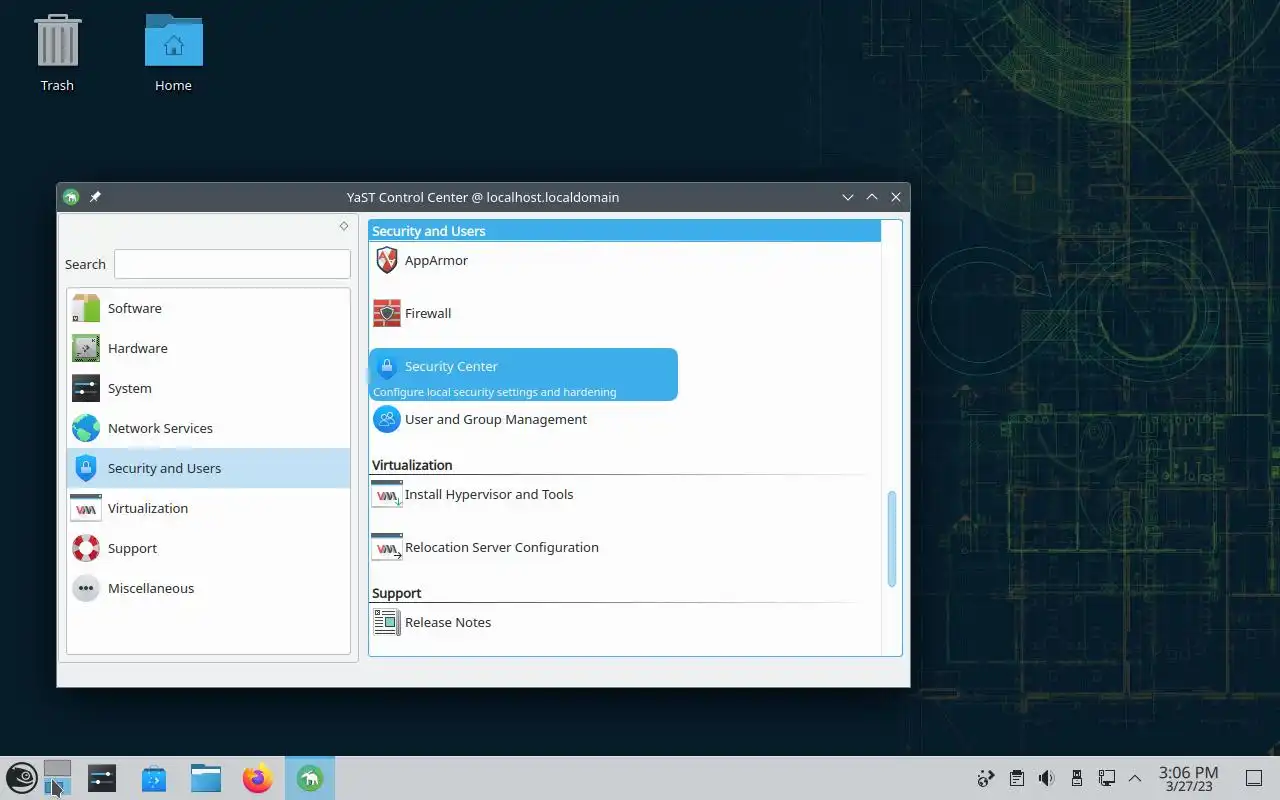Open Dolphin file manager from taskbar
This screenshot has width=1280, height=800.
coord(206,778)
